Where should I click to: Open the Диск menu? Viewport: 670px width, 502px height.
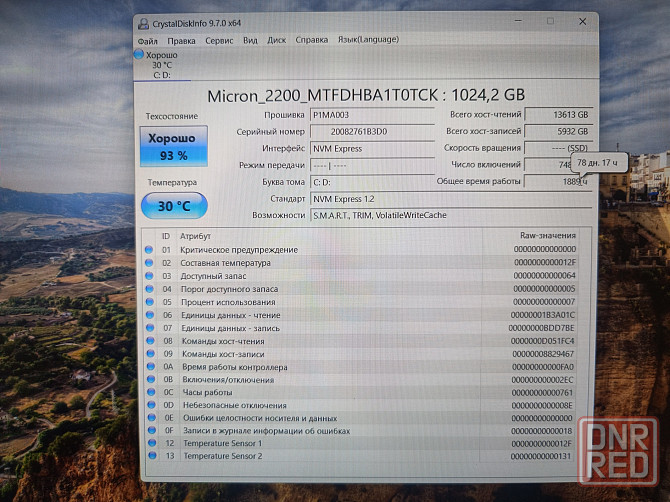pyautogui.click(x=277, y=40)
